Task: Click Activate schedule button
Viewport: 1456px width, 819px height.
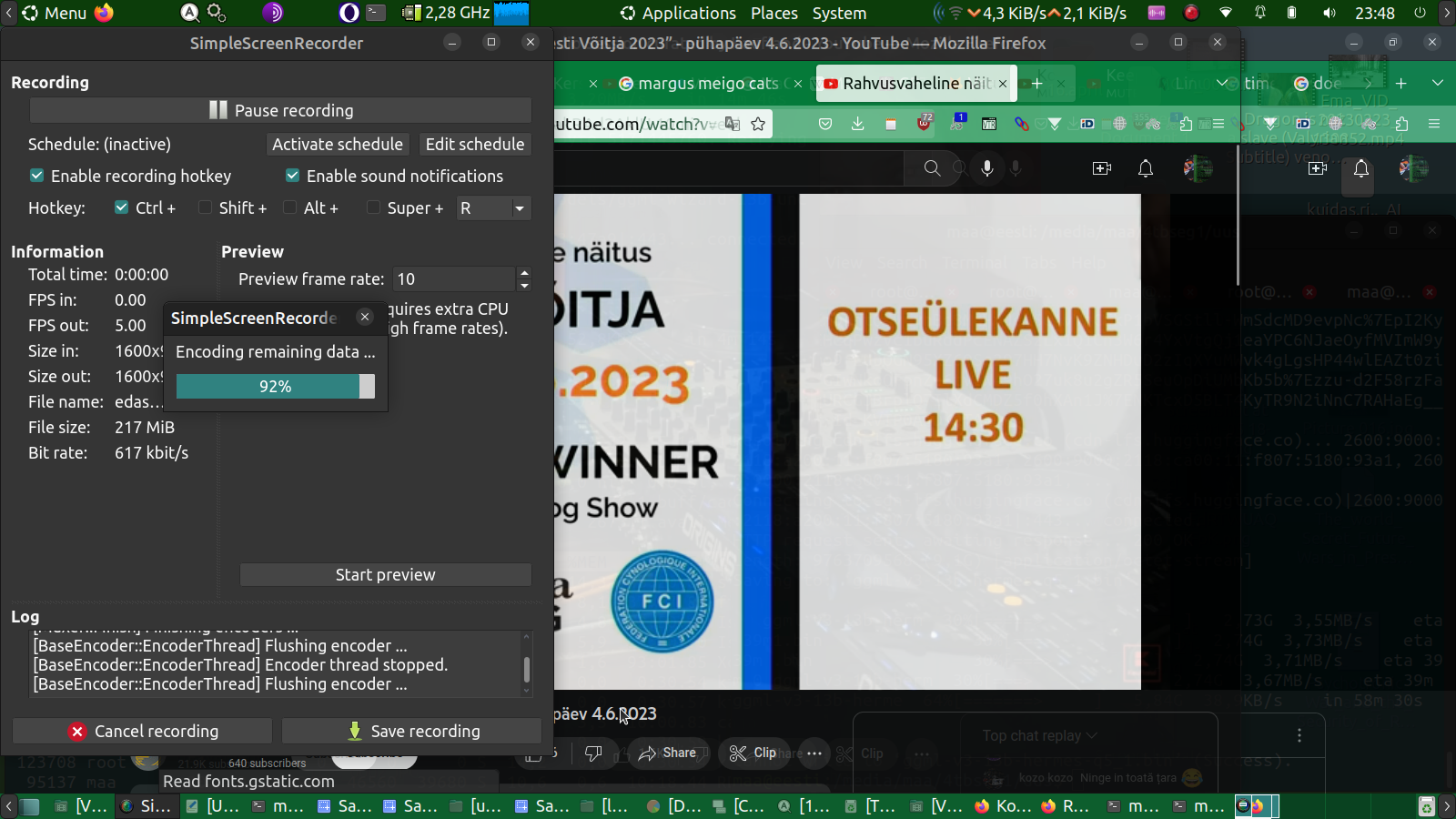Action: [x=338, y=144]
